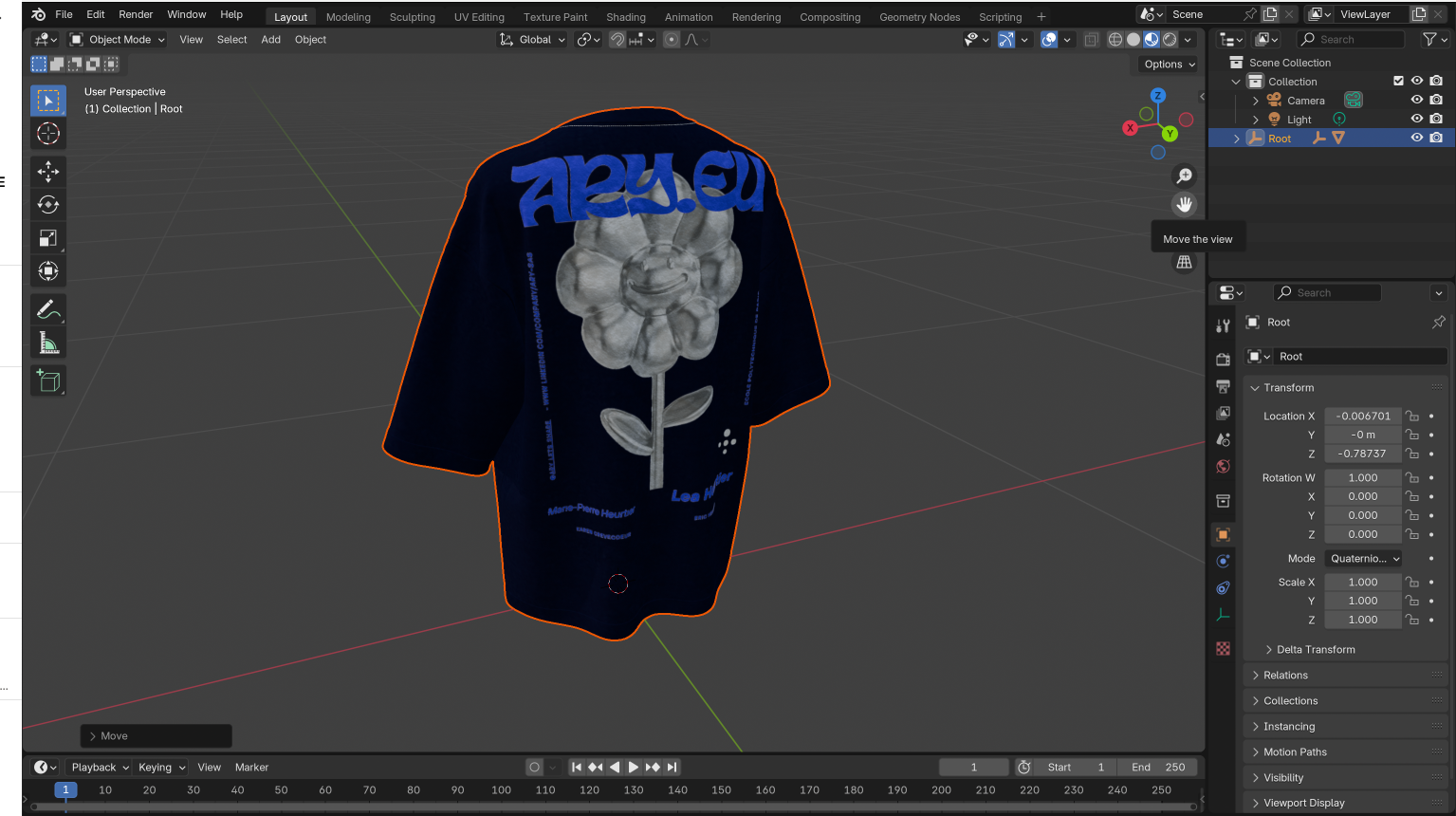Image resolution: width=1456 pixels, height=816 pixels.
Task: Expand the Camera item in outliner
Action: pos(1256,101)
